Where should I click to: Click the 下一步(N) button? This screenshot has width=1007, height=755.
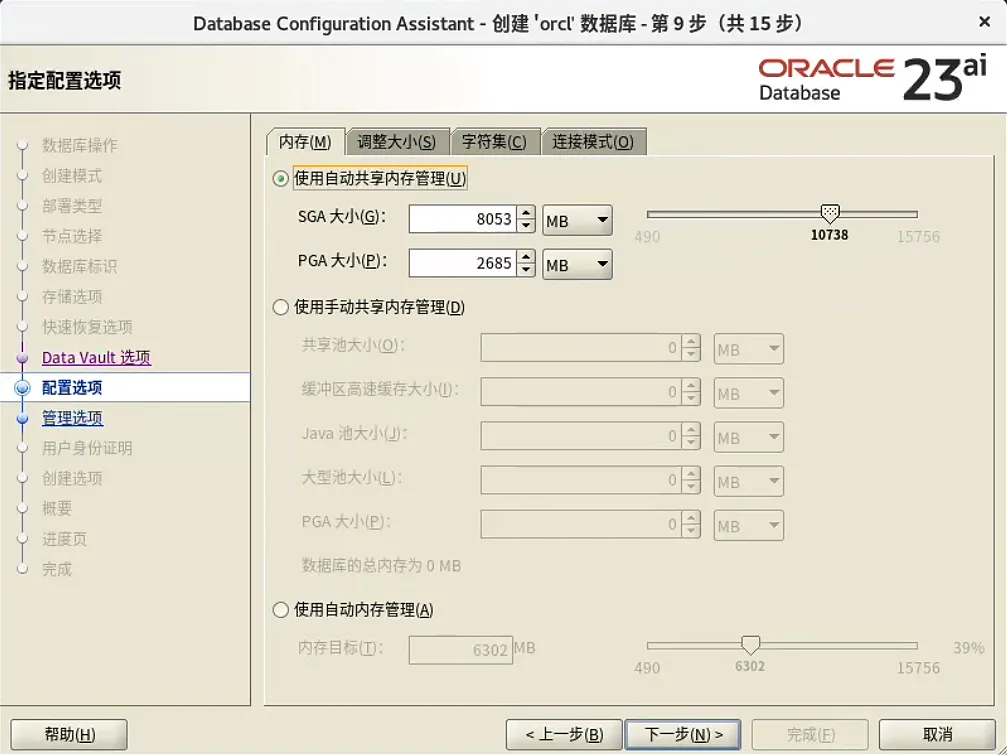(683, 733)
